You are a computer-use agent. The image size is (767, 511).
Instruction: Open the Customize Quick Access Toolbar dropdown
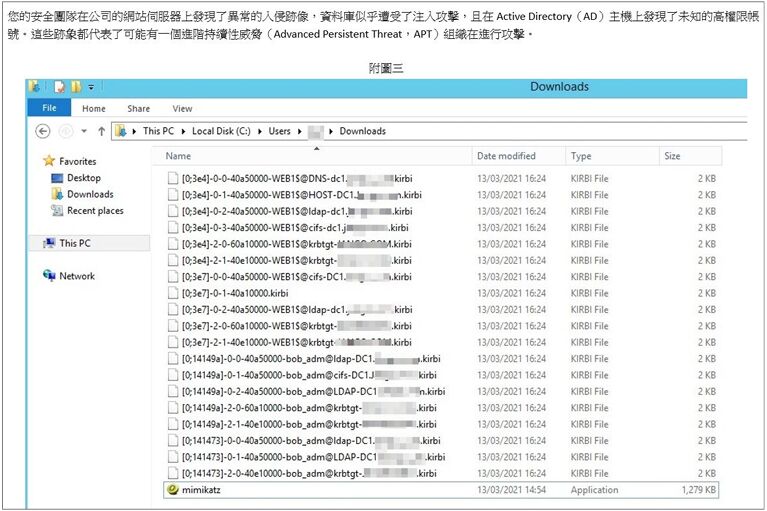click(91, 87)
